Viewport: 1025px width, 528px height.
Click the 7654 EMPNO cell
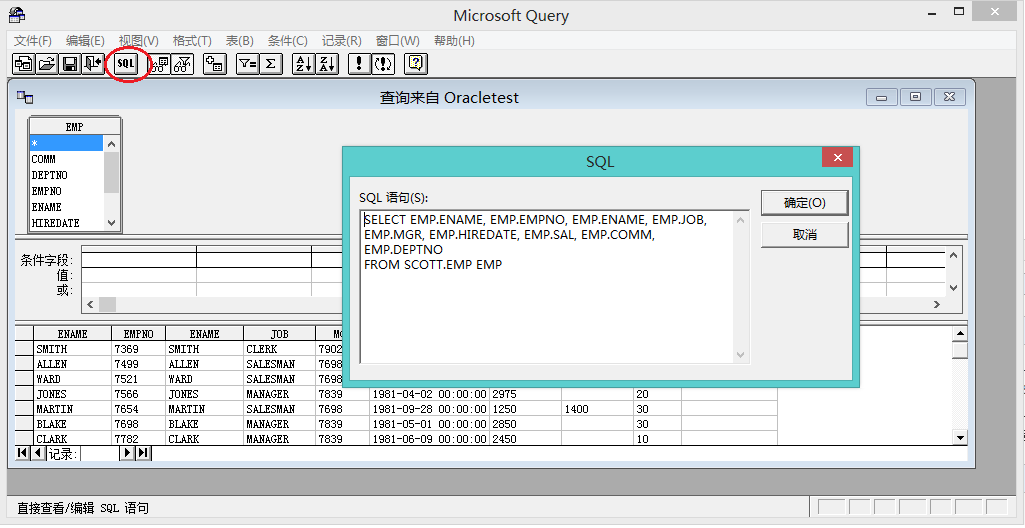(139, 409)
